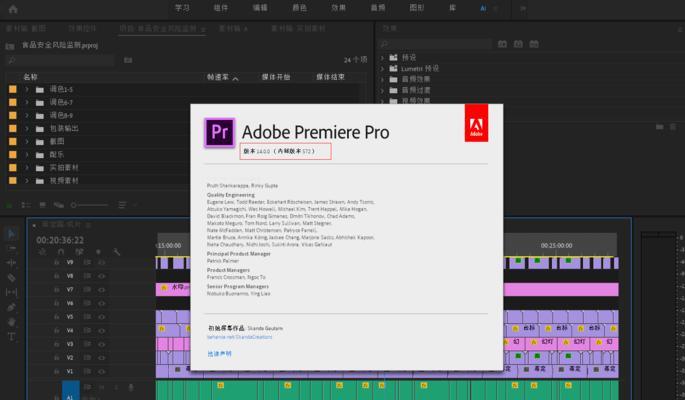
Task: Toggle V5 track output eye
Action: pyautogui.click(x=101, y=317)
